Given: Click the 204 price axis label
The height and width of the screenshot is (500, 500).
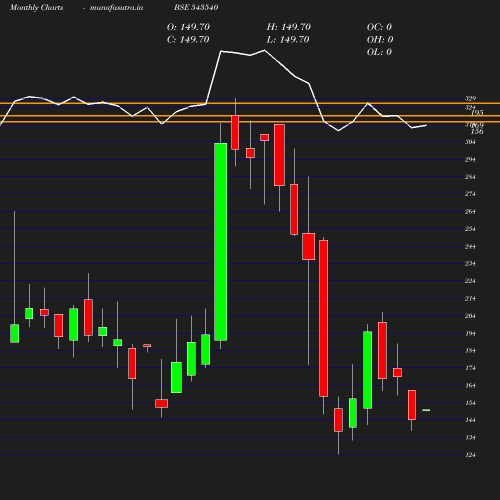Looking at the screenshot, I should coord(470,316).
